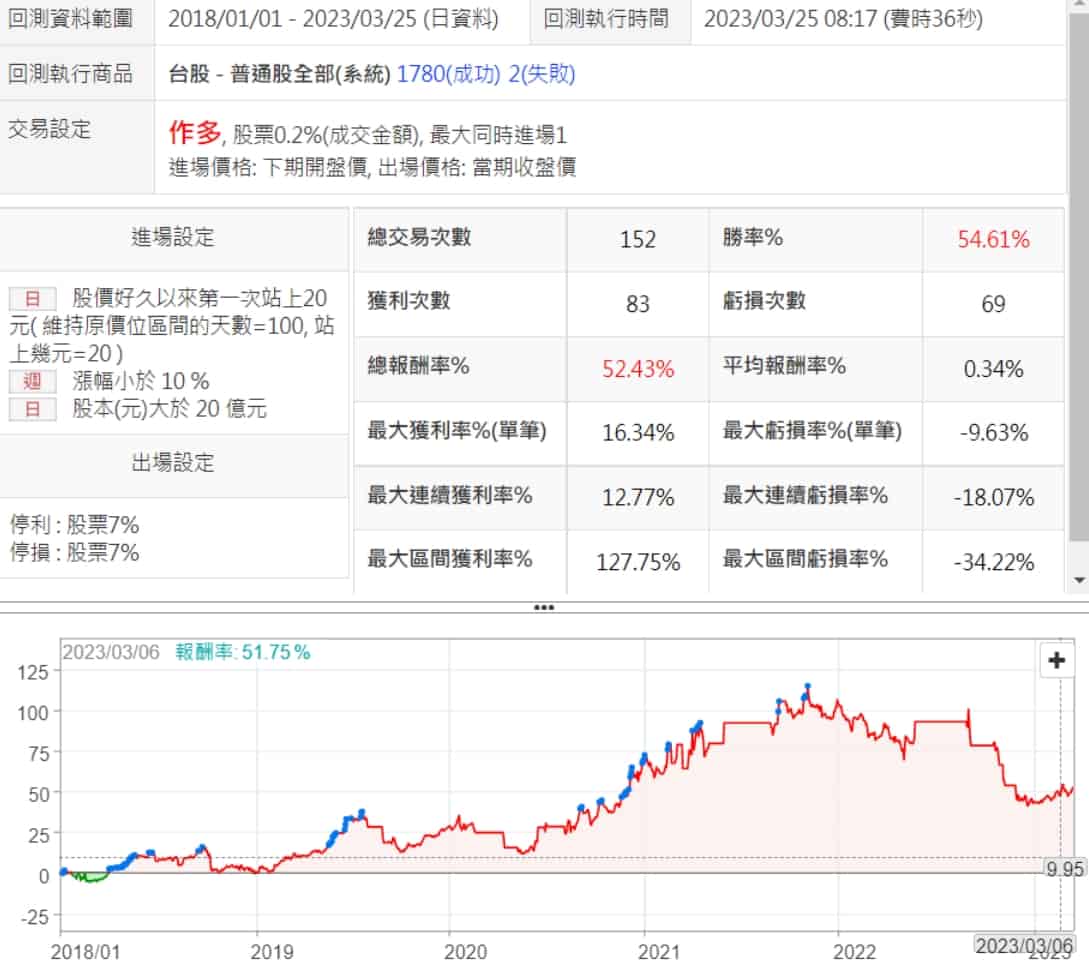Click the three-dot panel splitter handle

(x=544, y=607)
